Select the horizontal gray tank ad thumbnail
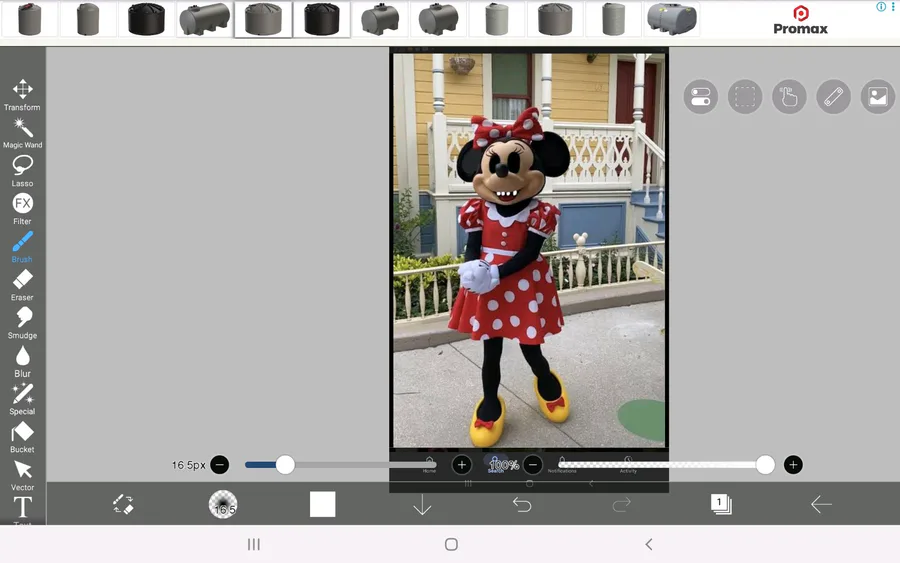 point(204,19)
